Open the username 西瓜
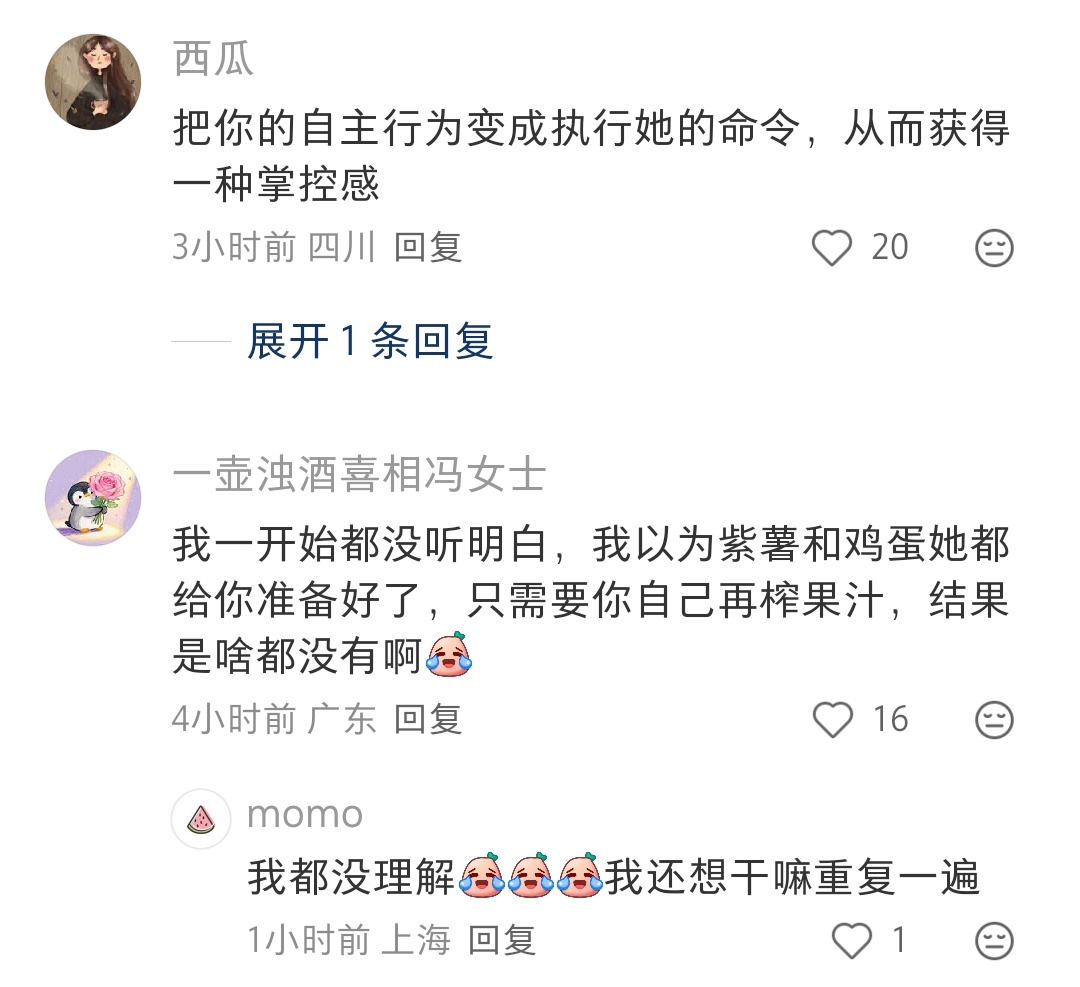The height and width of the screenshot is (987, 1080). click(213, 59)
